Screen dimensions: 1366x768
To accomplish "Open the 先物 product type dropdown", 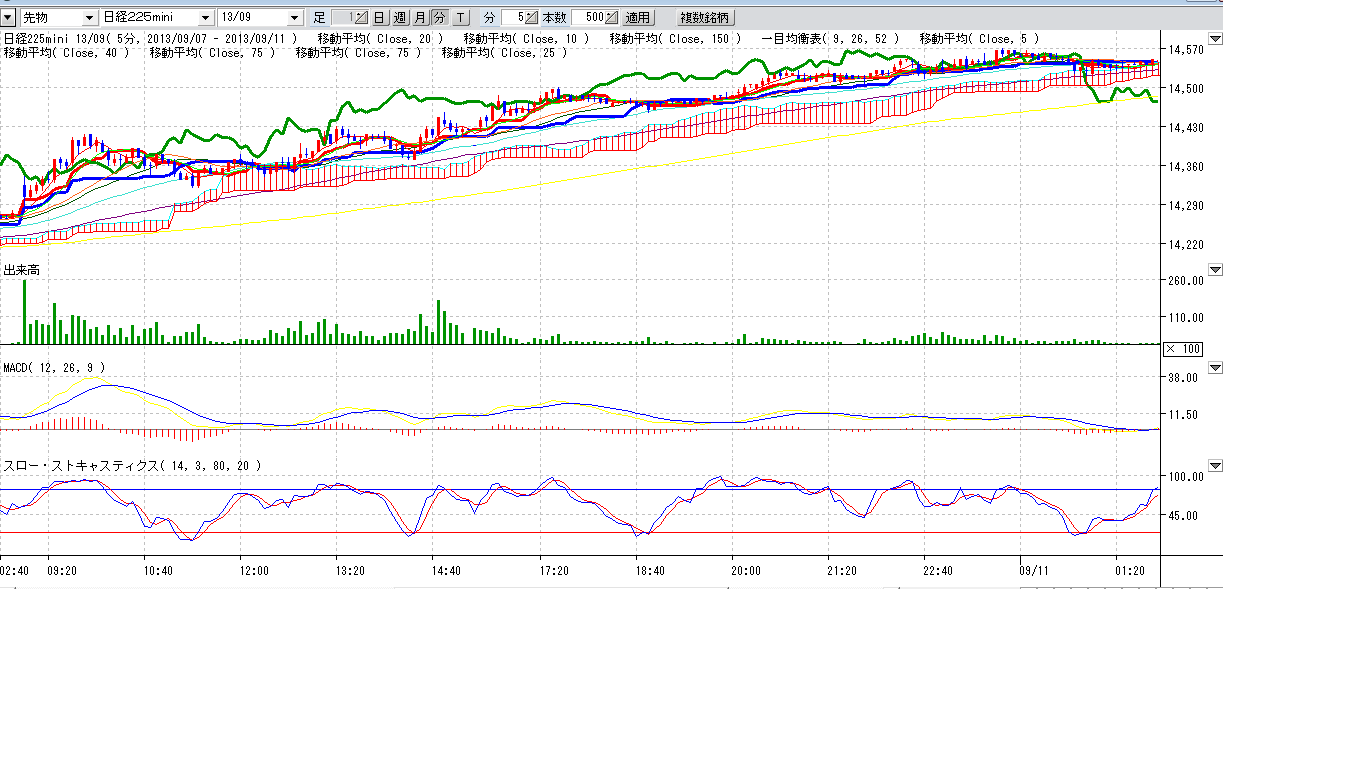I will [89, 18].
